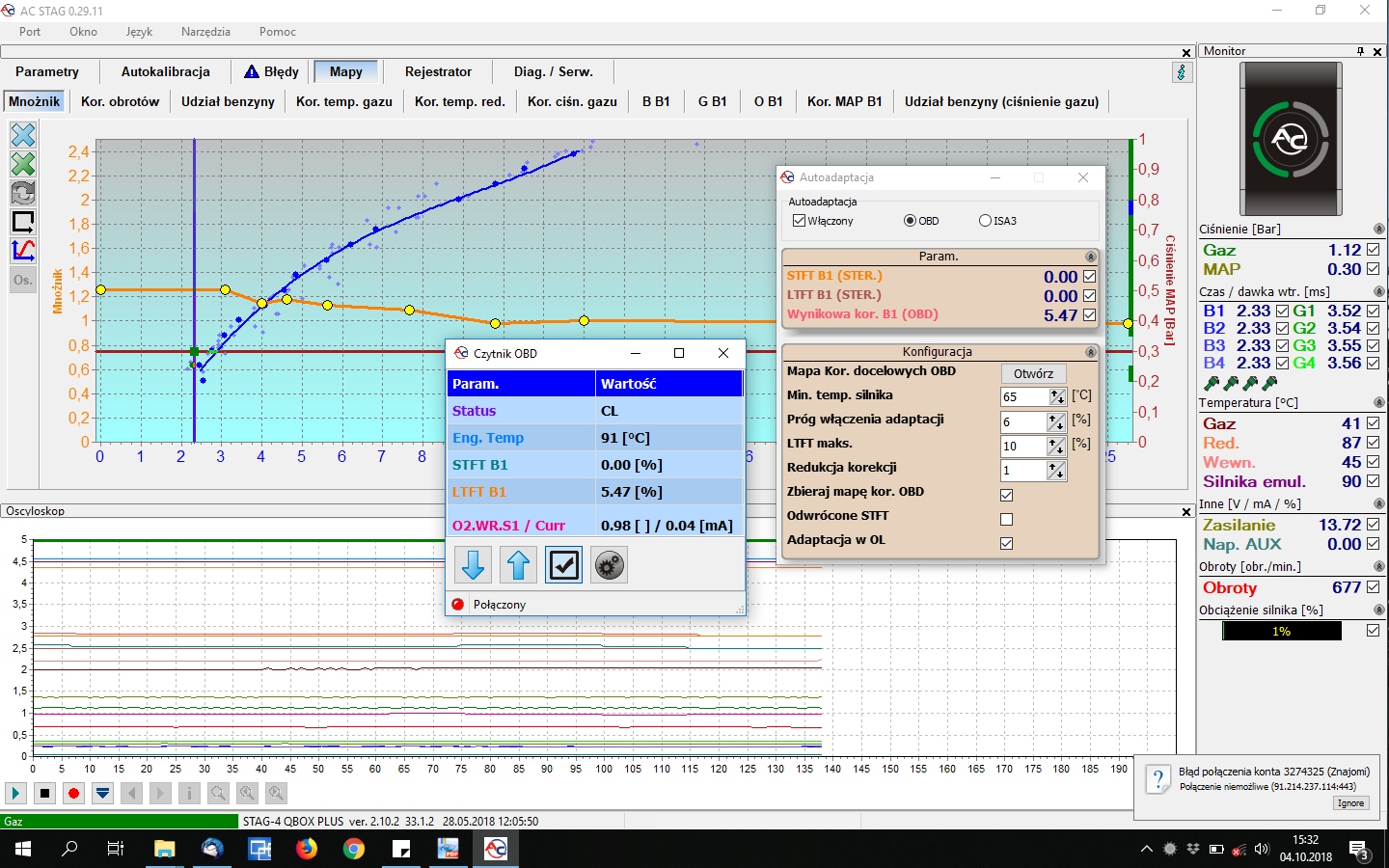Click the LTFT maks. value field
This screenshot has width=1389, height=868.
[1023, 446]
